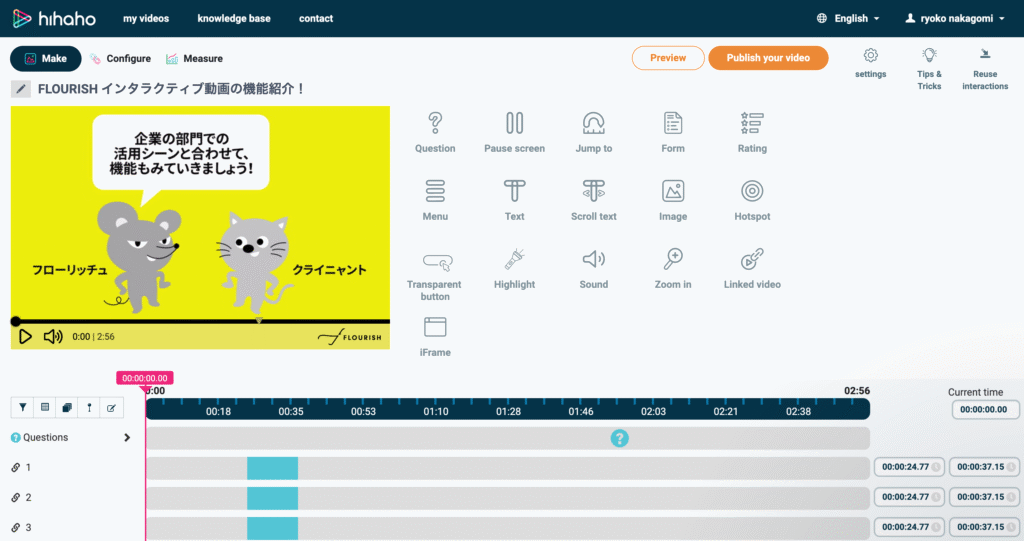Add a Highlight interaction
The width and height of the screenshot is (1024, 541).
(x=514, y=269)
